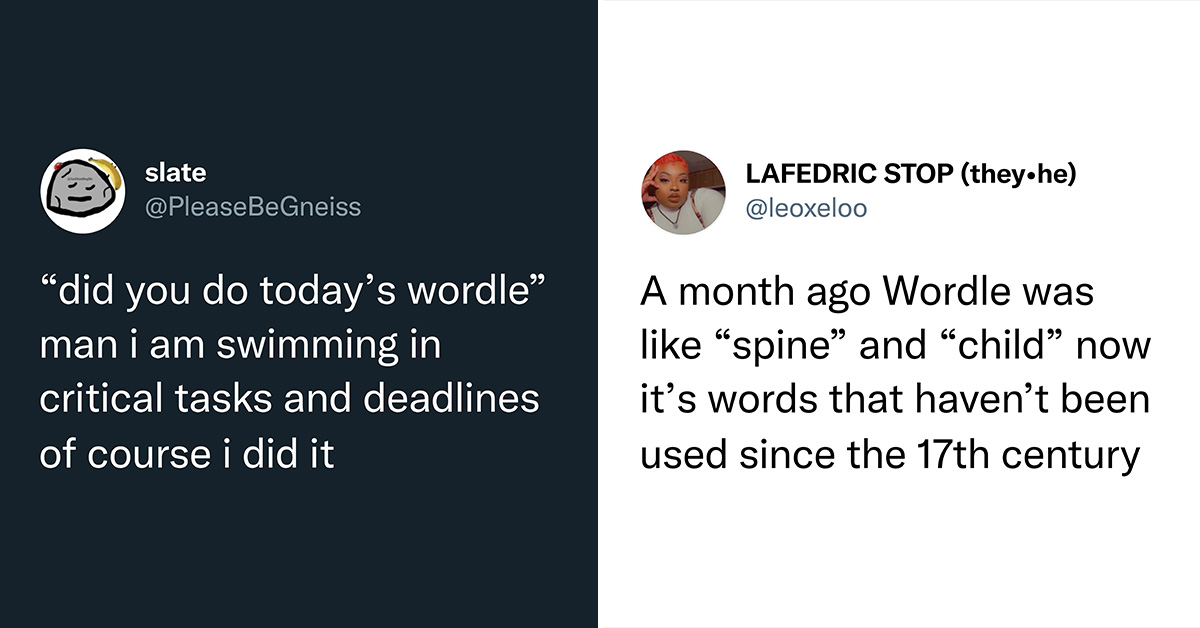Click the line "man i am swimming in"
The width and height of the screenshot is (1200, 628).
pos(241,346)
